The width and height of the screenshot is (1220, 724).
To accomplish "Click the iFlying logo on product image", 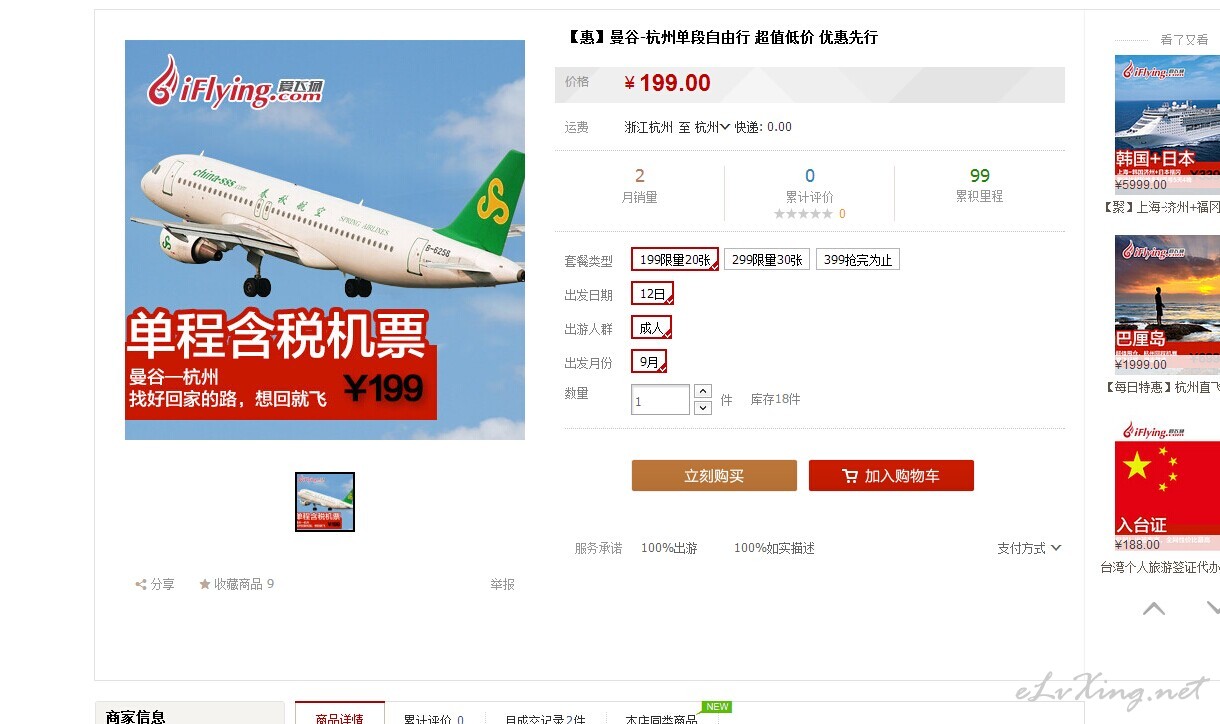I will click(235, 81).
